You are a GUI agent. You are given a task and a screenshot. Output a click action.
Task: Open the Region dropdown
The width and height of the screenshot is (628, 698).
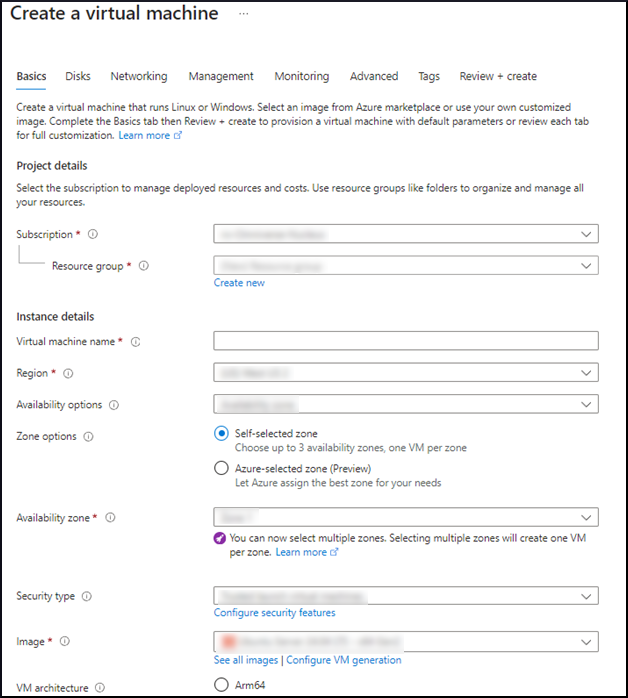pyautogui.click(x=405, y=372)
